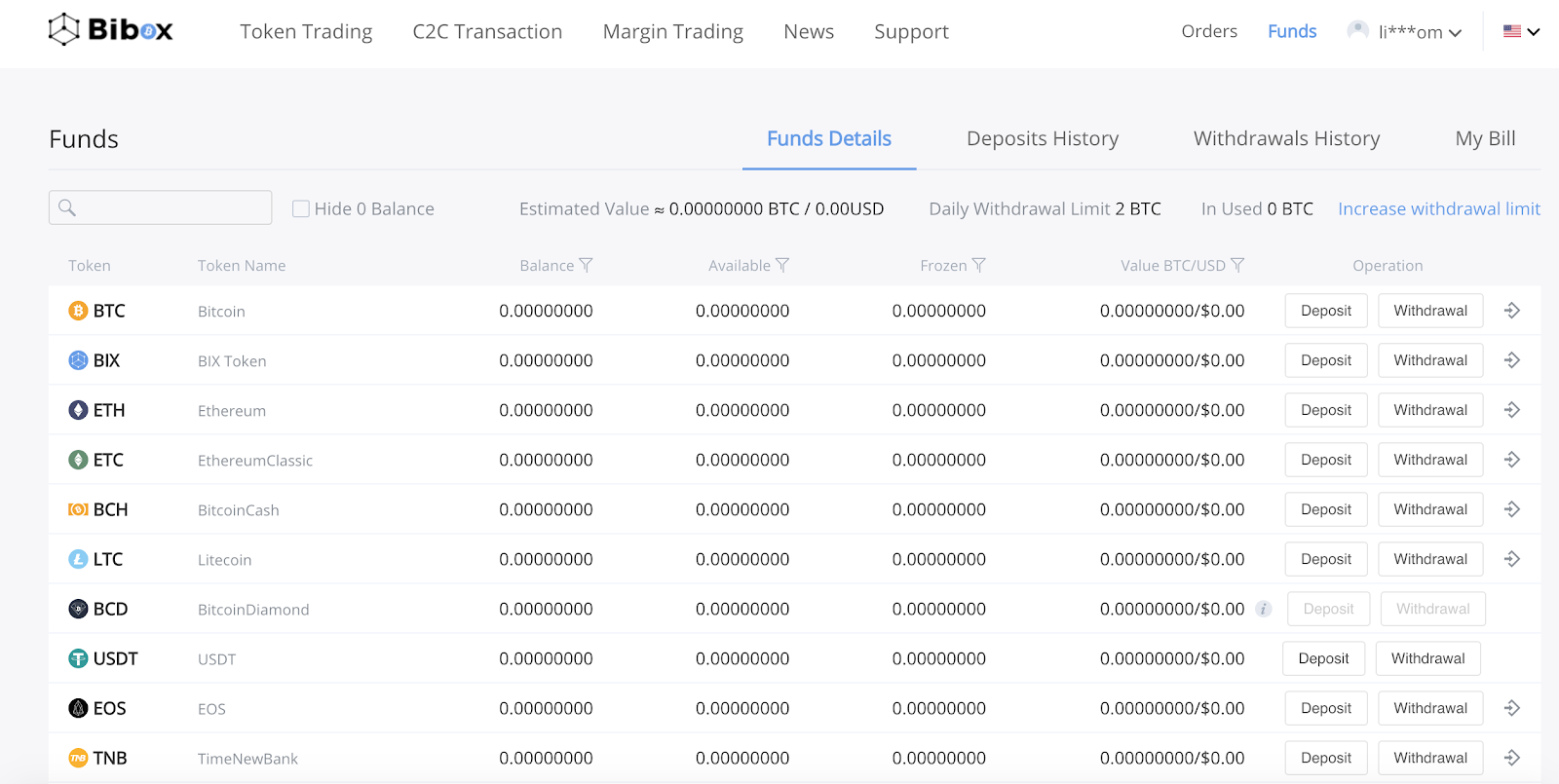Click the trade arrow icon for ETH

(1512, 410)
